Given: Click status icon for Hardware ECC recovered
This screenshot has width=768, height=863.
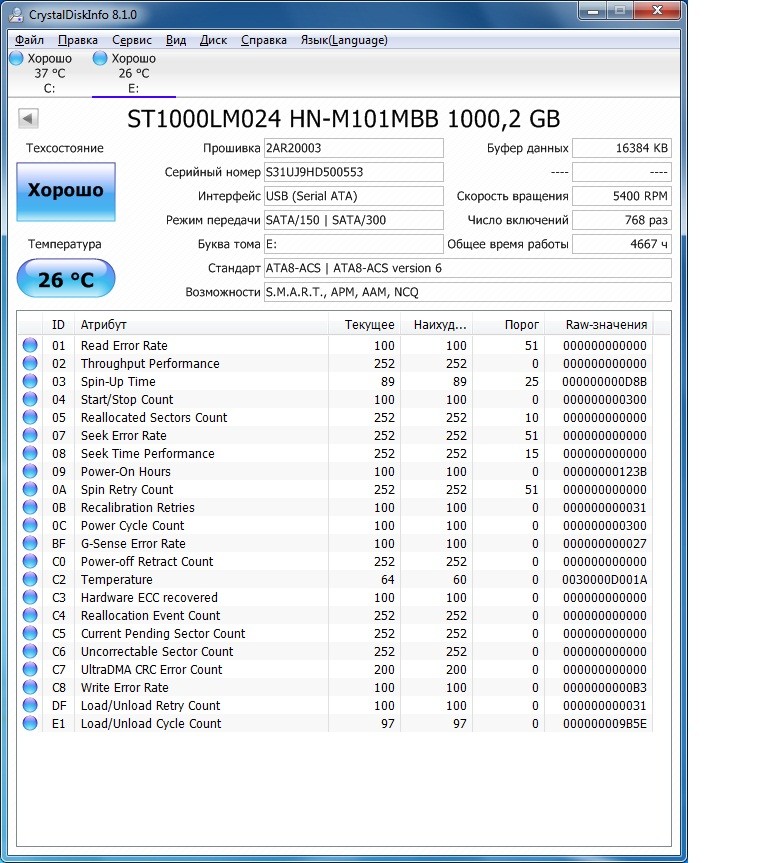Looking at the screenshot, I should (30, 597).
